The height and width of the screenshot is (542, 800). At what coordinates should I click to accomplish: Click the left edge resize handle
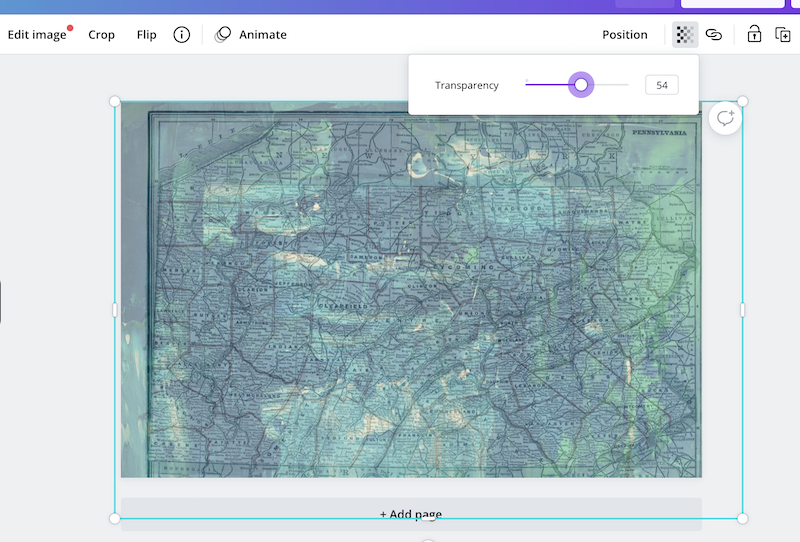[x=115, y=310]
